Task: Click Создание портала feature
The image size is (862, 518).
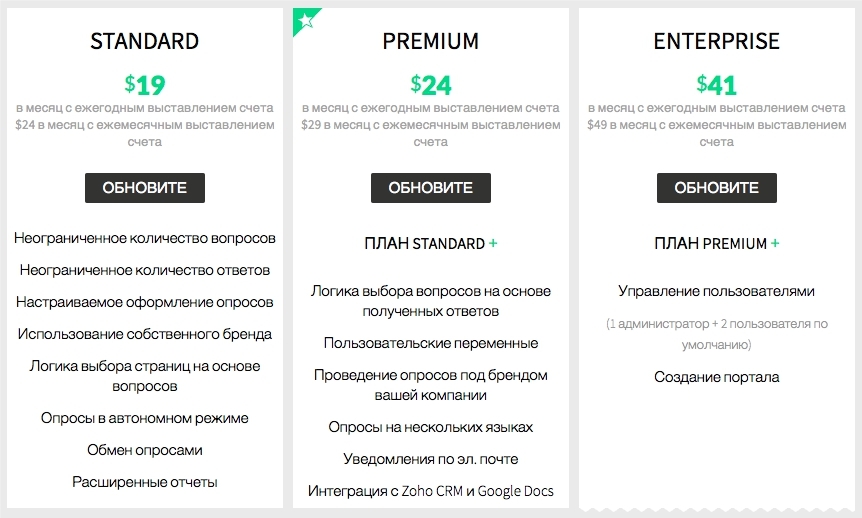Action: (x=716, y=377)
